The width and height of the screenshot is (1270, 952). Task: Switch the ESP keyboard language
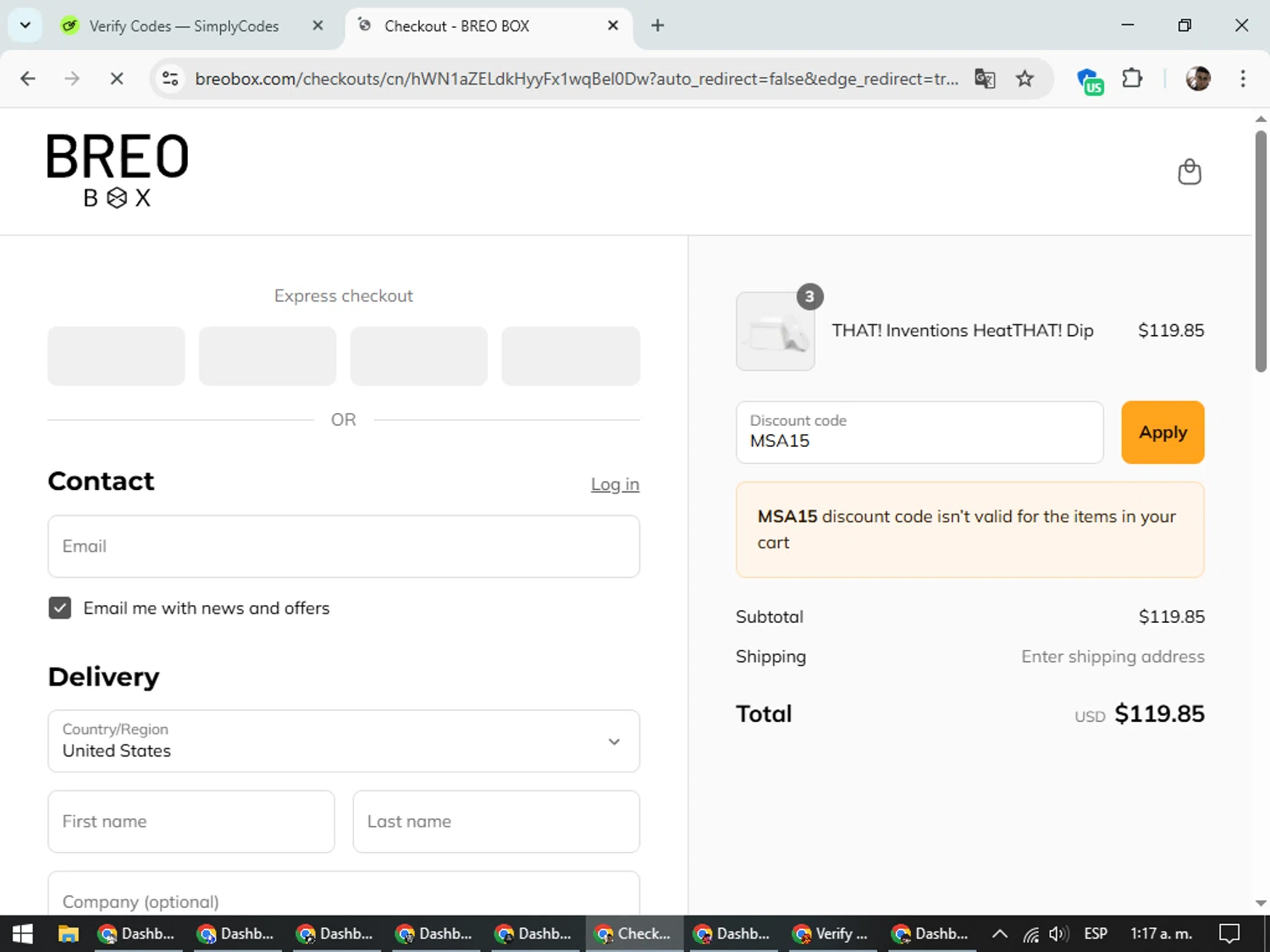(1096, 933)
